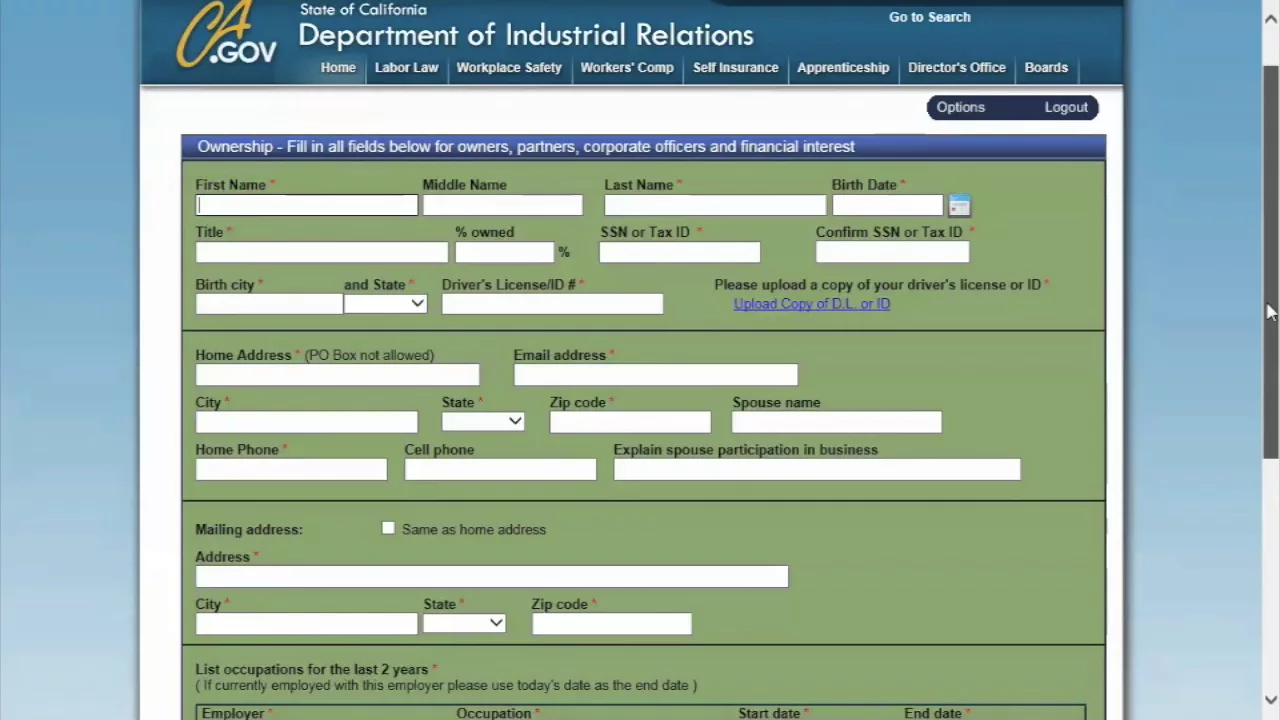Click the page vertical scrollbar thumb

(x=1272, y=260)
